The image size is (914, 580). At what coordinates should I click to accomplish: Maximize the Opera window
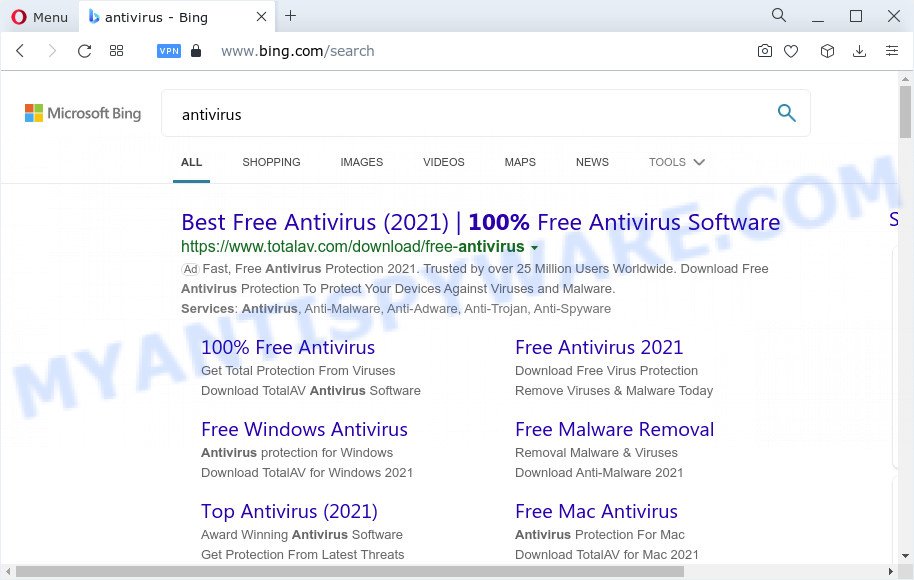click(856, 16)
